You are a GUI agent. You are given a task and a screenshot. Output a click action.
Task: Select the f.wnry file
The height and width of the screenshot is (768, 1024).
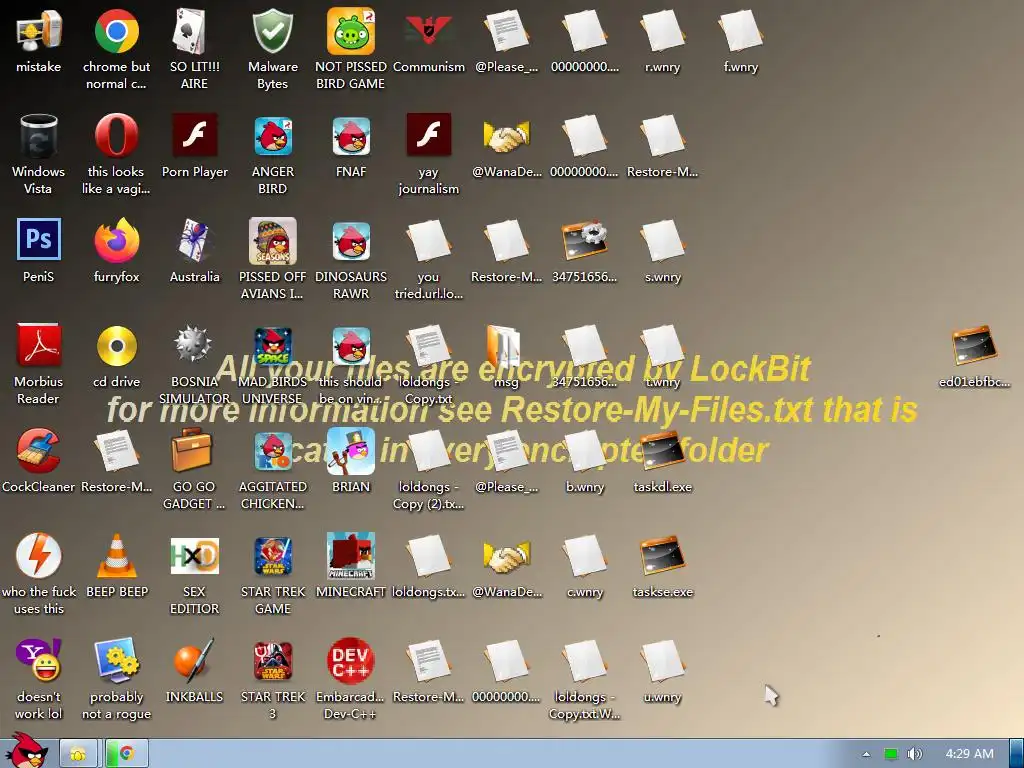[741, 31]
